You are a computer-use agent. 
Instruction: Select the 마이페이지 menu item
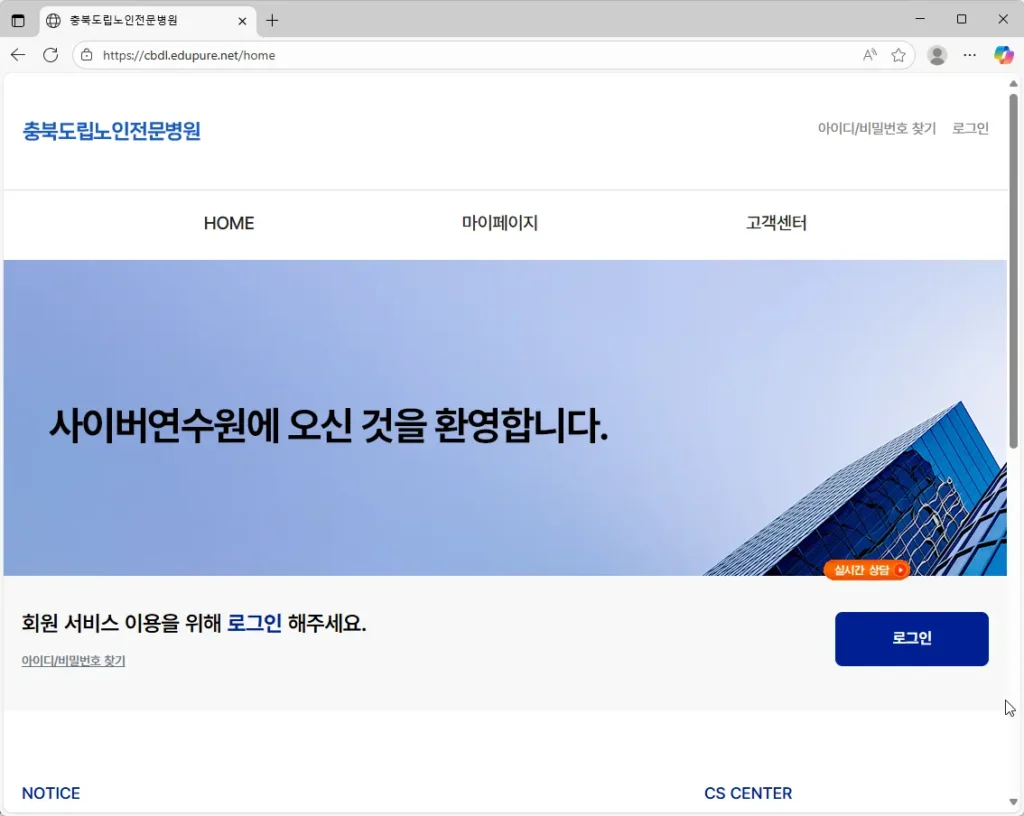coord(499,223)
